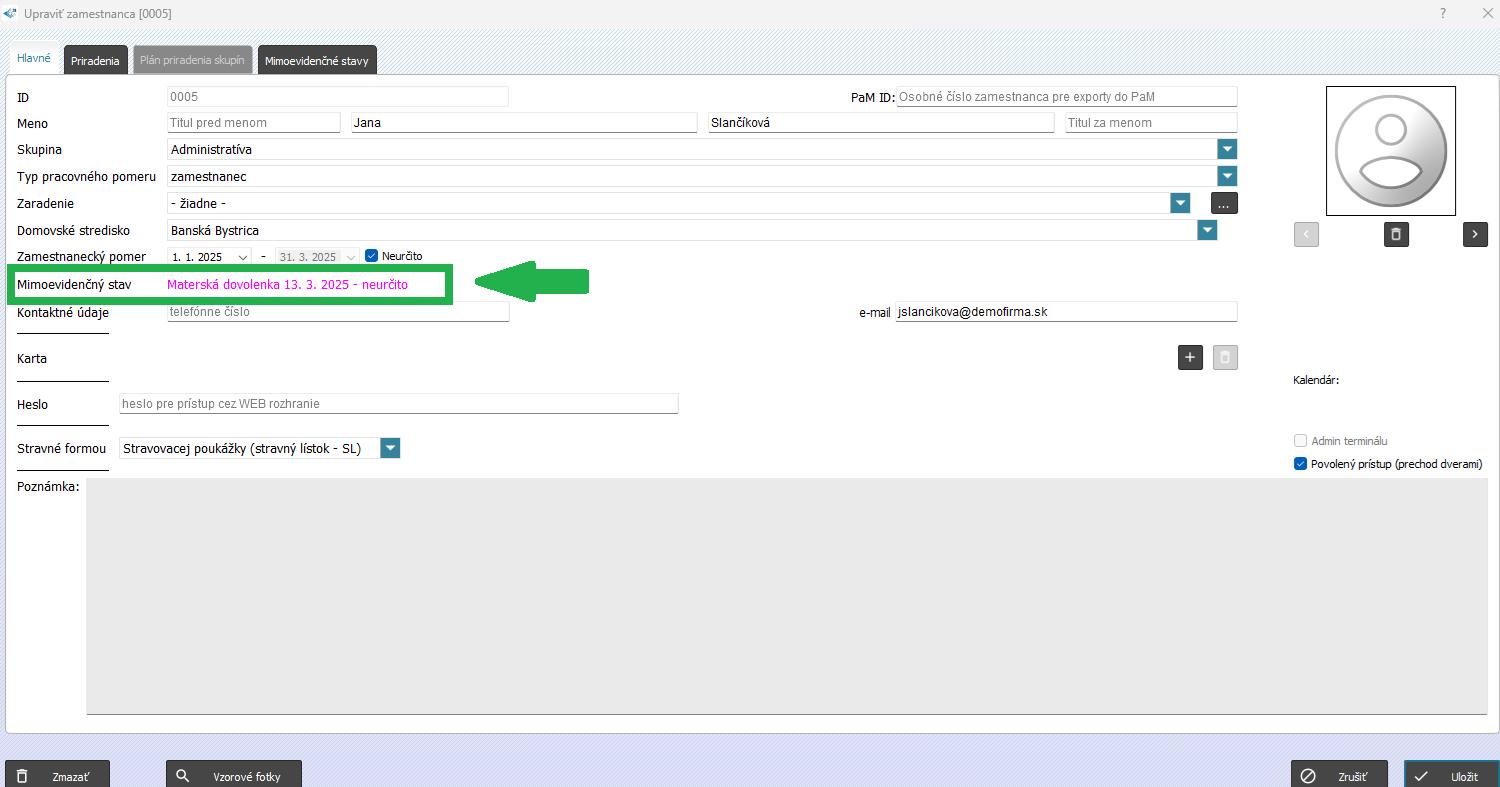Screen dimensions: 1500x787
Task: Open the employment start date picker
Action: 244,257
